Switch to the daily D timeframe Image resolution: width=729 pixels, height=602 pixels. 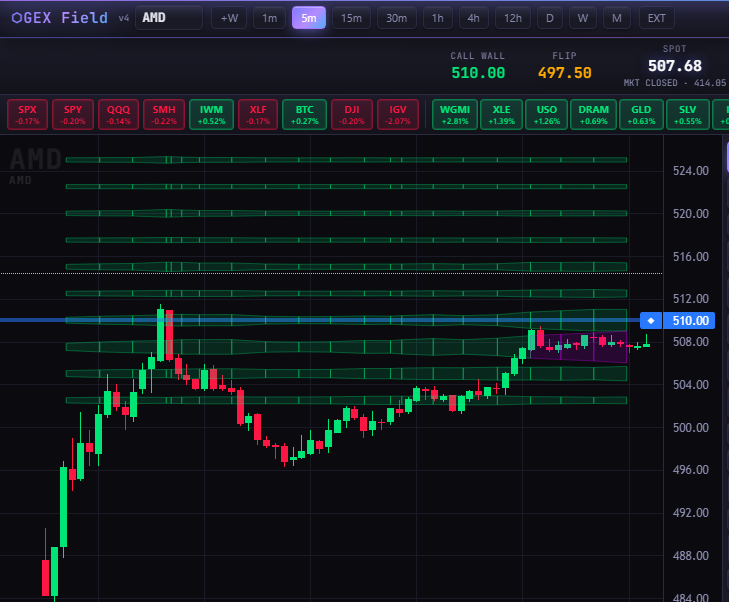(550, 18)
